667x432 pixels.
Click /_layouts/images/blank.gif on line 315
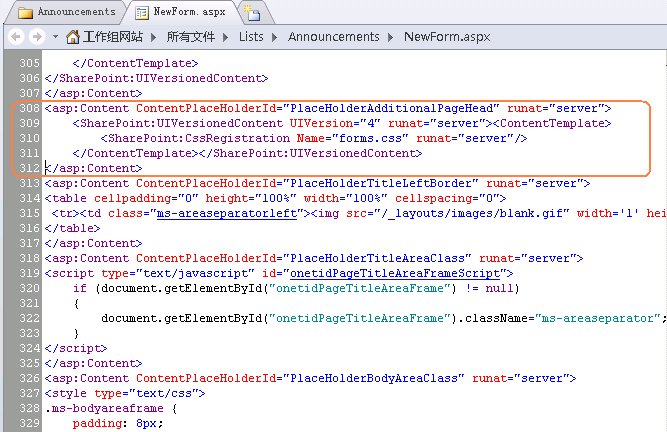click(x=472, y=213)
